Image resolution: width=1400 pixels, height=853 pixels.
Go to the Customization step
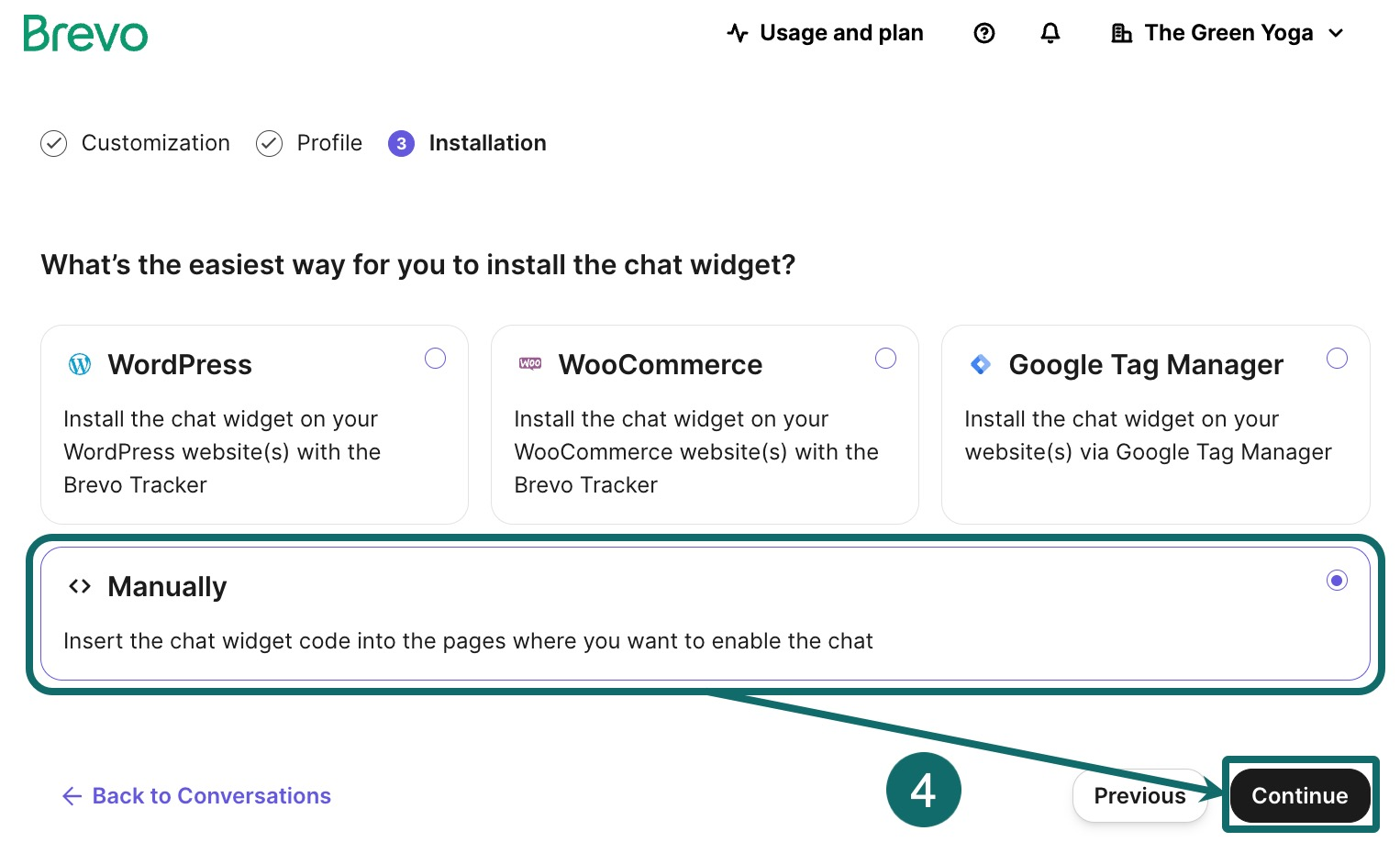(136, 143)
